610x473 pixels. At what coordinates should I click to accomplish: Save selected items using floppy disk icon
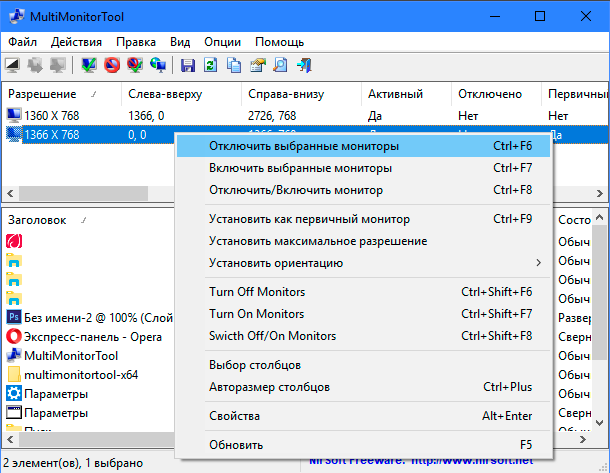(x=188, y=65)
